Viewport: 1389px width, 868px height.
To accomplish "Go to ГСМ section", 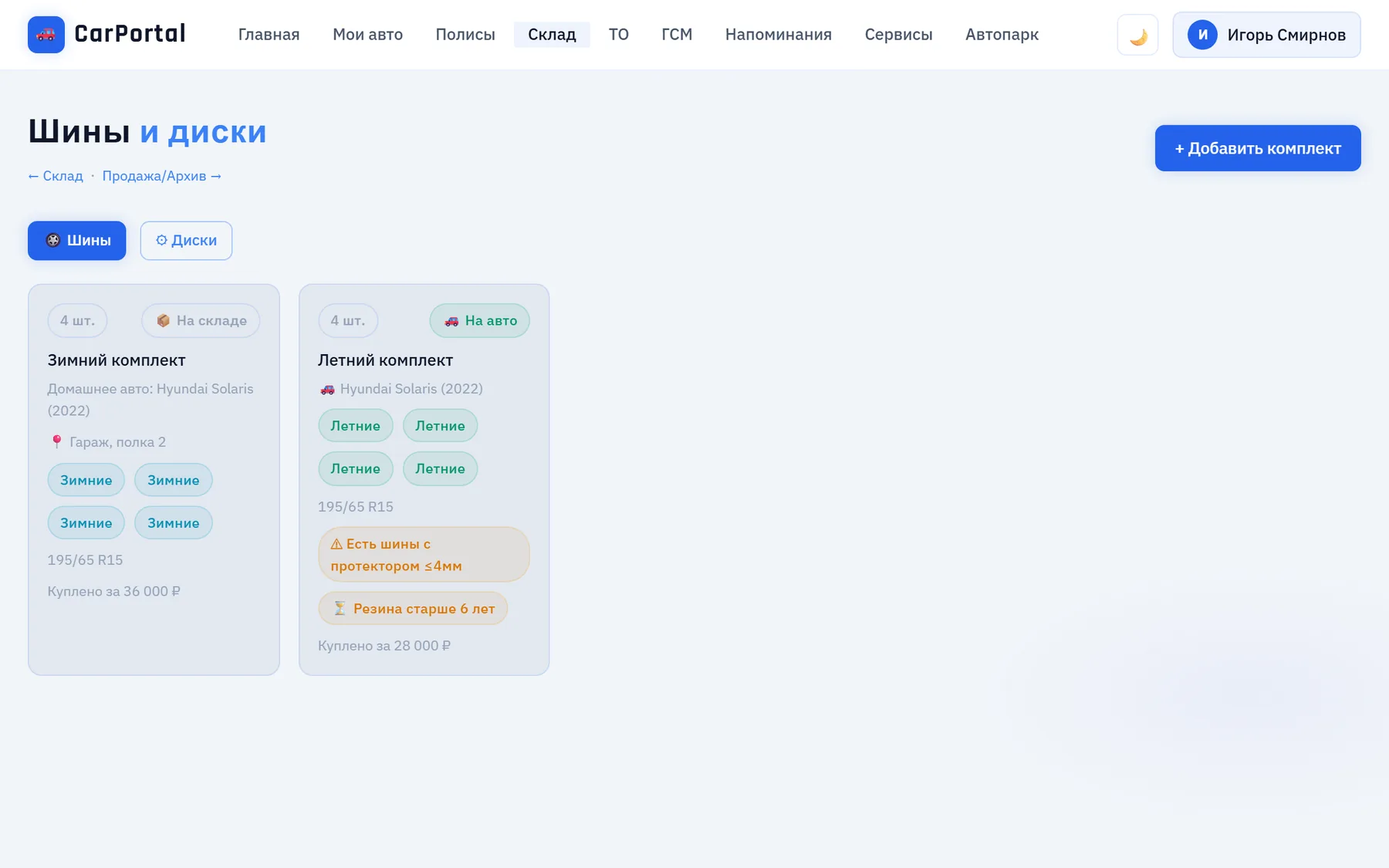I will click(677, 35).
